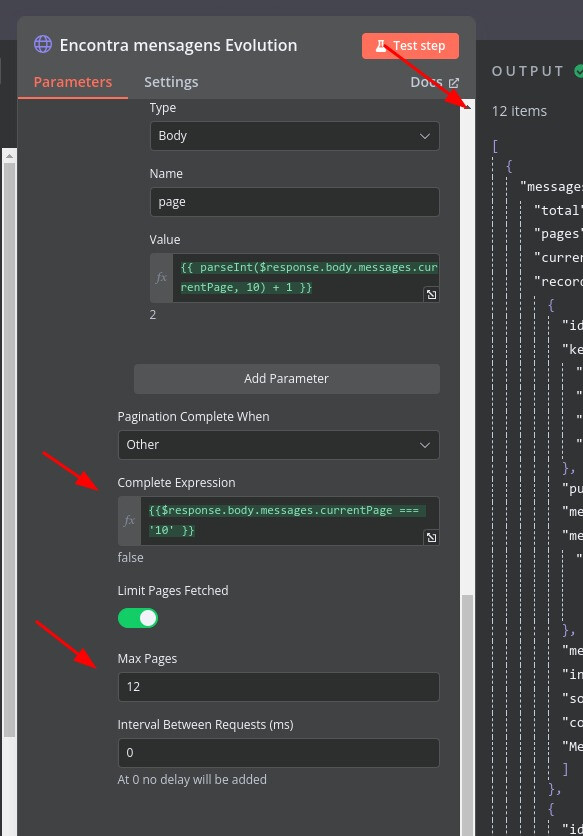Disable the Limit Pages Fetched toggle
This screenshot has height=836, width=583.
tap(138, 618)
